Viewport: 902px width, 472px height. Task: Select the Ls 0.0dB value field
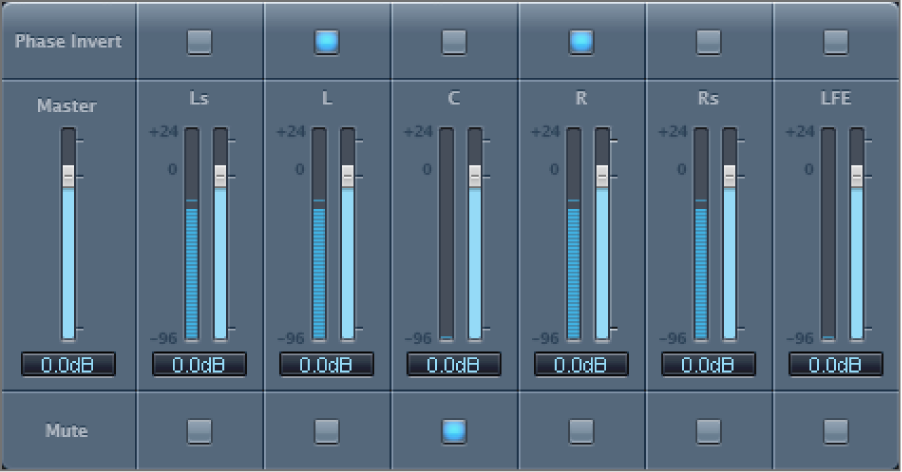tap(200, 364)
